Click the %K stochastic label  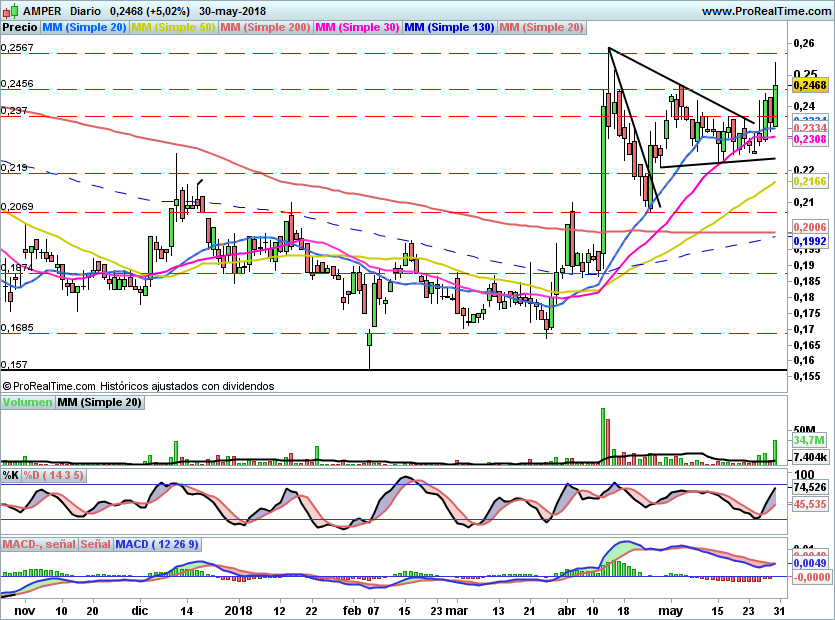pos(11,473)
